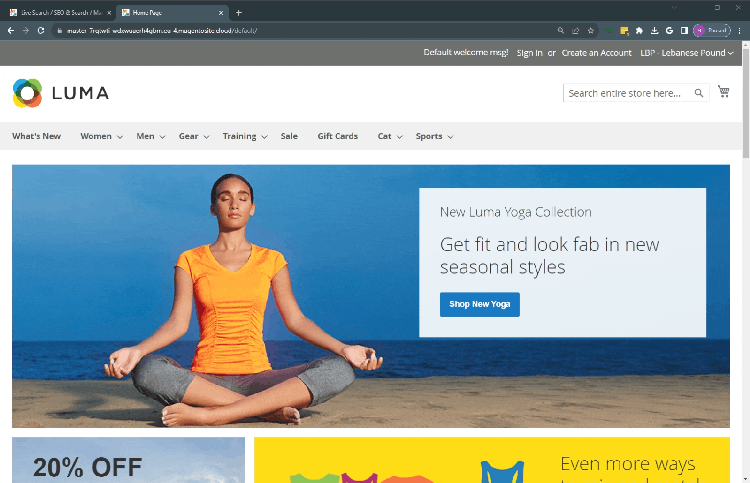Viewport: 750px width, 483px height.
Task: Expand the Training menu dropdown
Action: (264, 137)
